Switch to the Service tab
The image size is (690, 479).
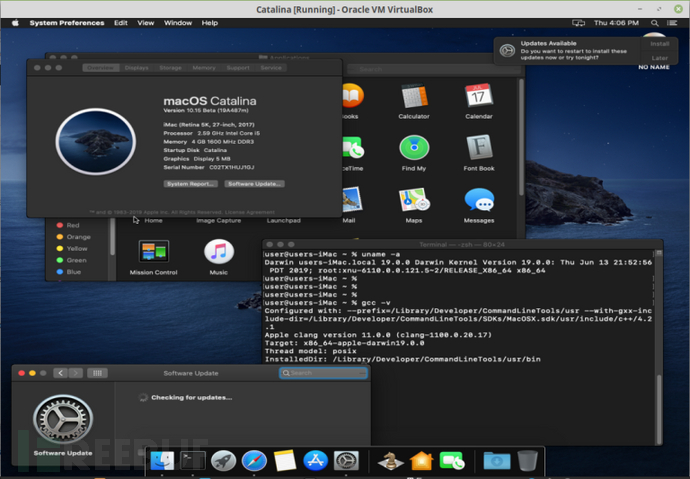(x=271, y=68)
